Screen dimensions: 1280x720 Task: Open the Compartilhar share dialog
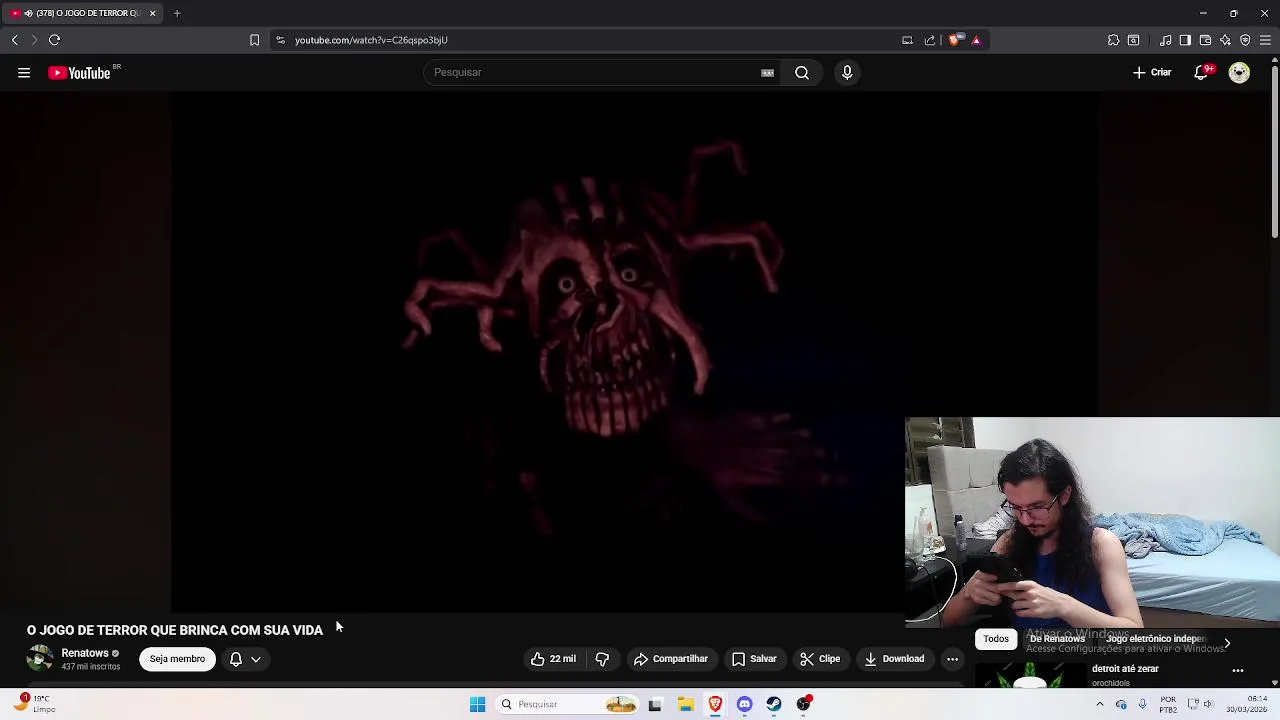point(671,659)
